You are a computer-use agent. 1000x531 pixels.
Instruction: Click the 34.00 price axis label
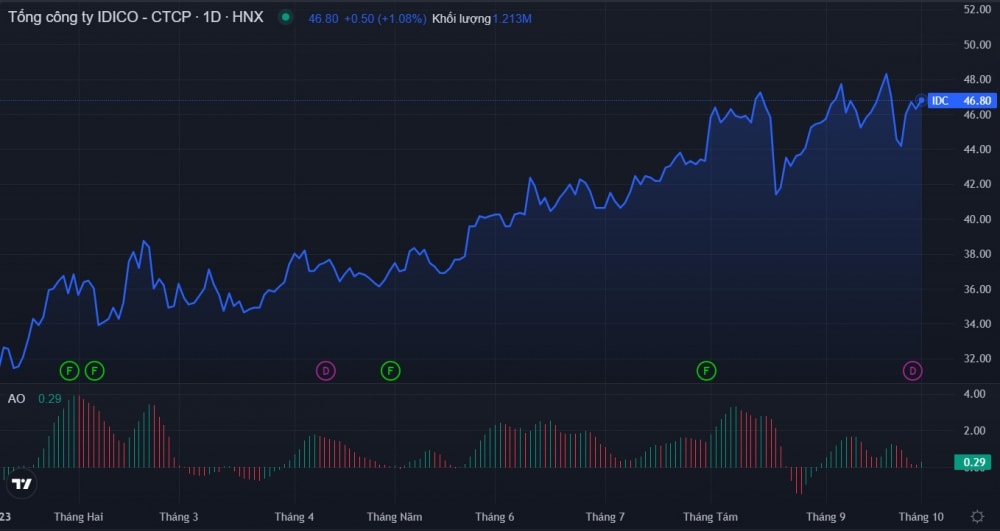[977, 324]
